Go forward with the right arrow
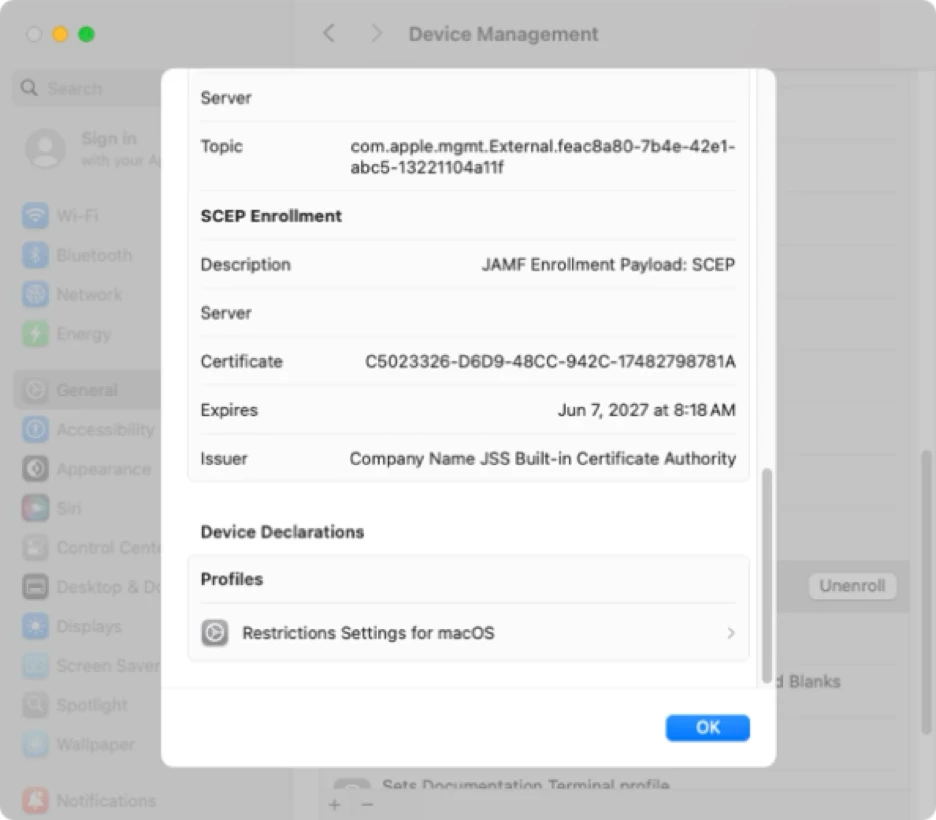 coord(375,33)
